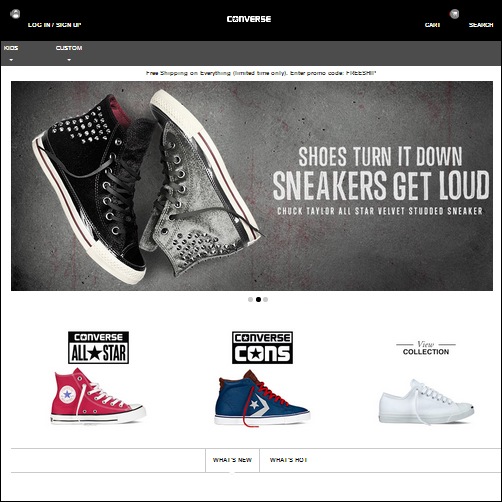Click the user account icon in header
Screen dimensions: 502x502
tap(15, 14)
